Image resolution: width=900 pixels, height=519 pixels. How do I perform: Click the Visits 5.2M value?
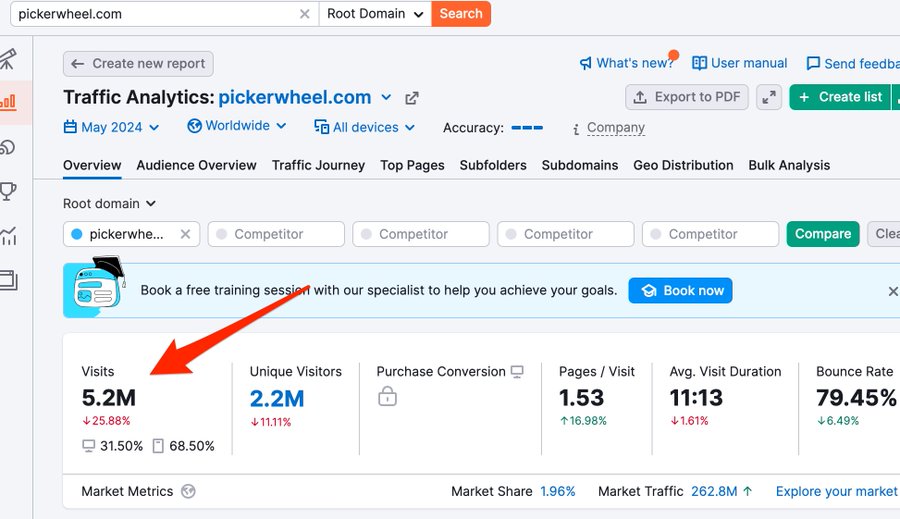coord(108,398)
